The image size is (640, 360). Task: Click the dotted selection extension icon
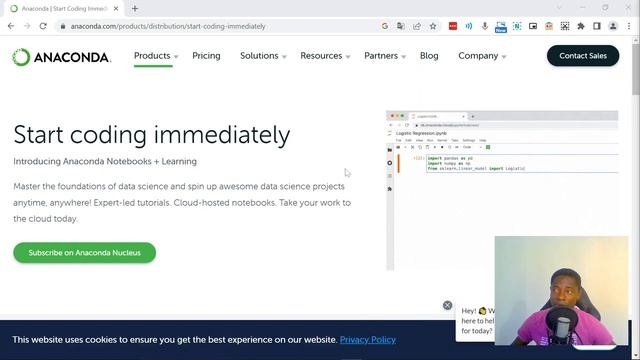click(564, 26)
